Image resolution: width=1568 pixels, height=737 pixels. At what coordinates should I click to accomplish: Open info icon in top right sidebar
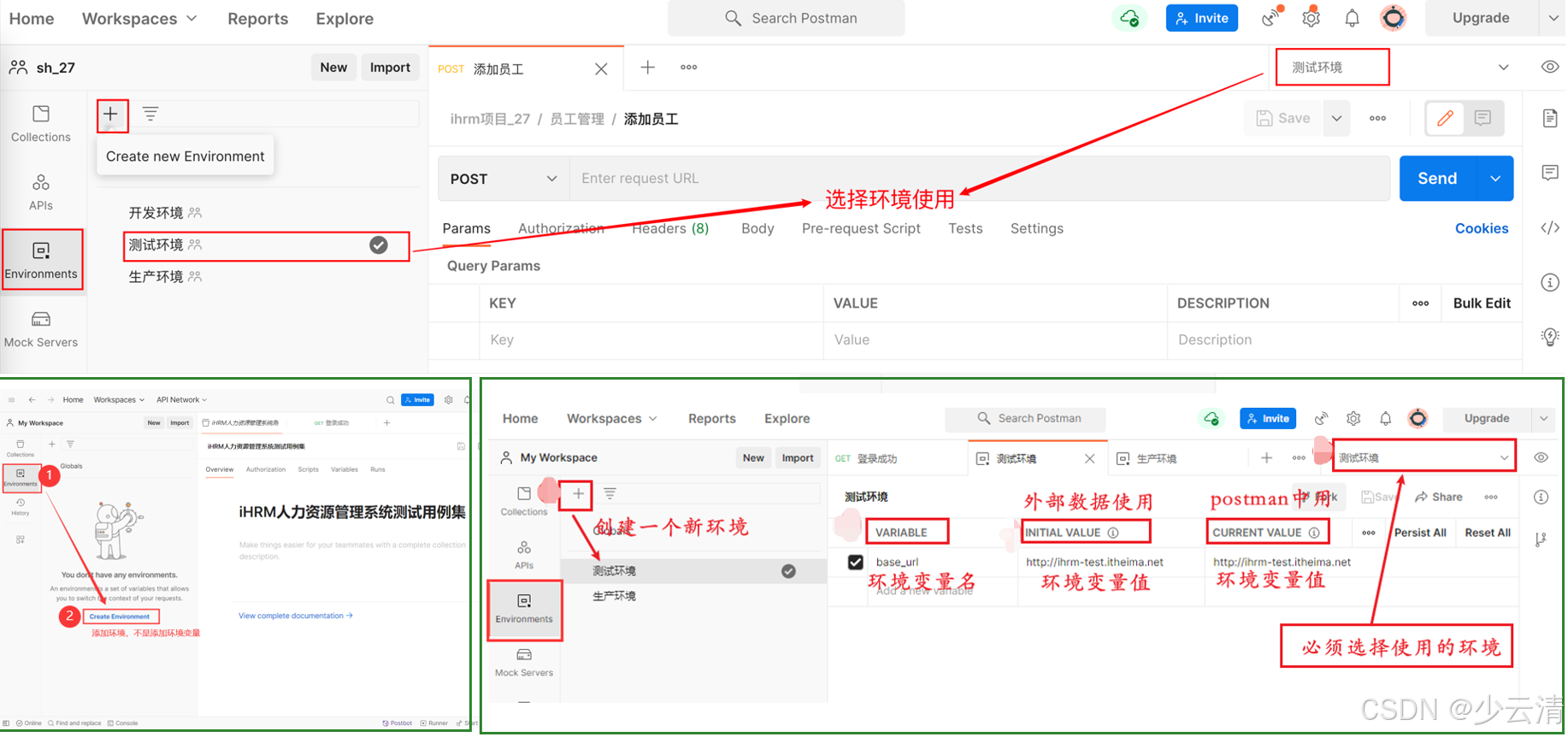(x=1550, y=282)
